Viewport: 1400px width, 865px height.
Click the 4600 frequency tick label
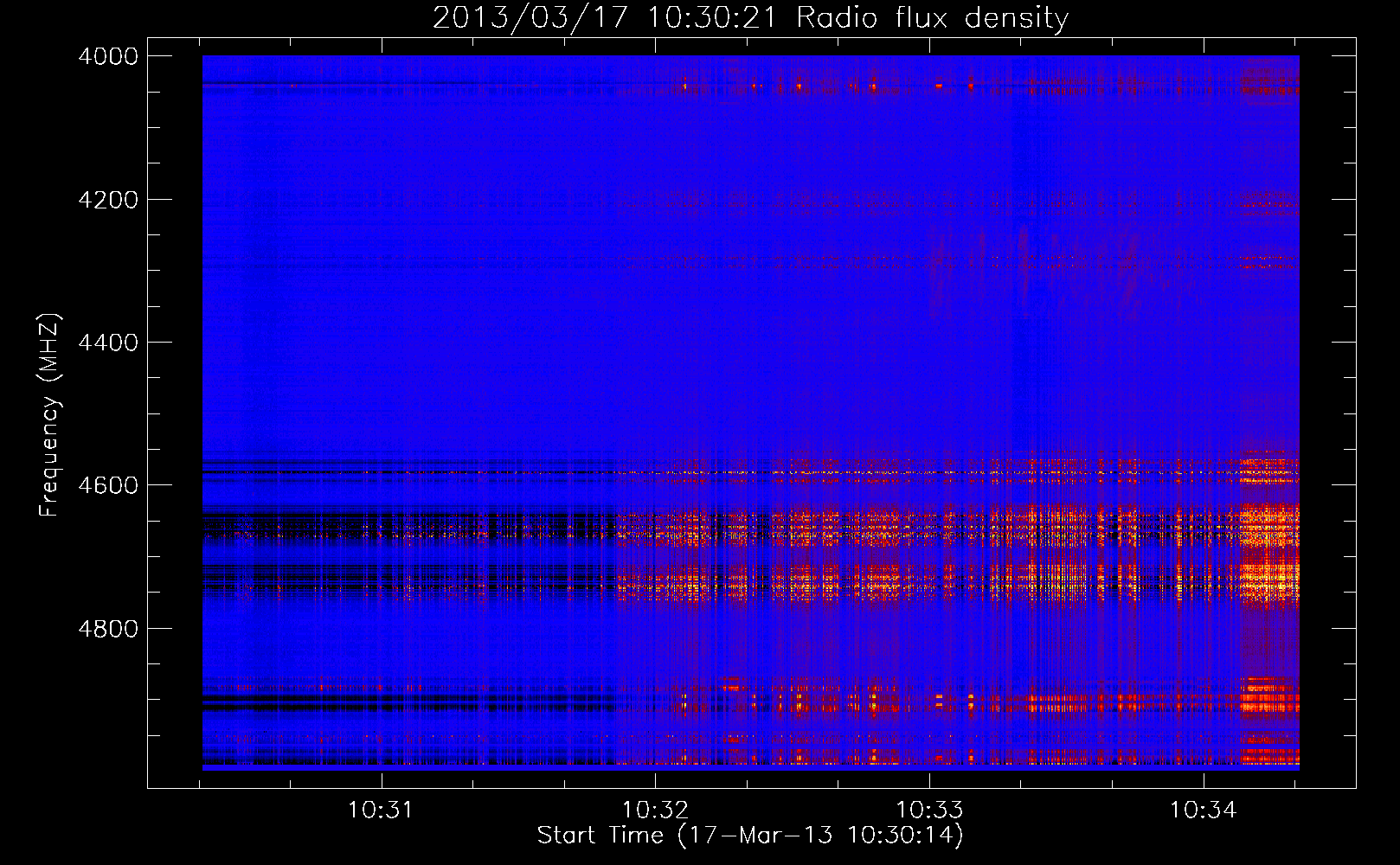tap(108, 485)
